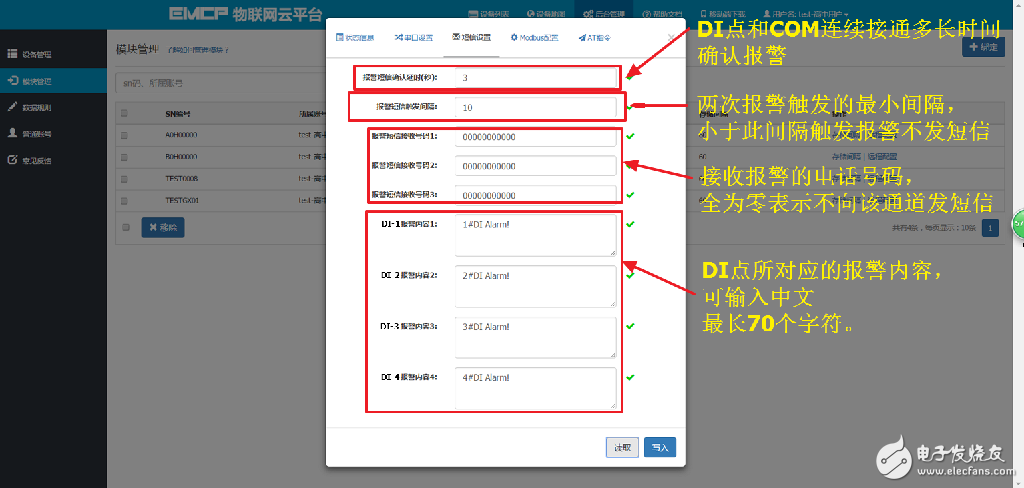Switch to the 串口设置 tab
This screenshot has width=1024, height=488.
point(413,38)
